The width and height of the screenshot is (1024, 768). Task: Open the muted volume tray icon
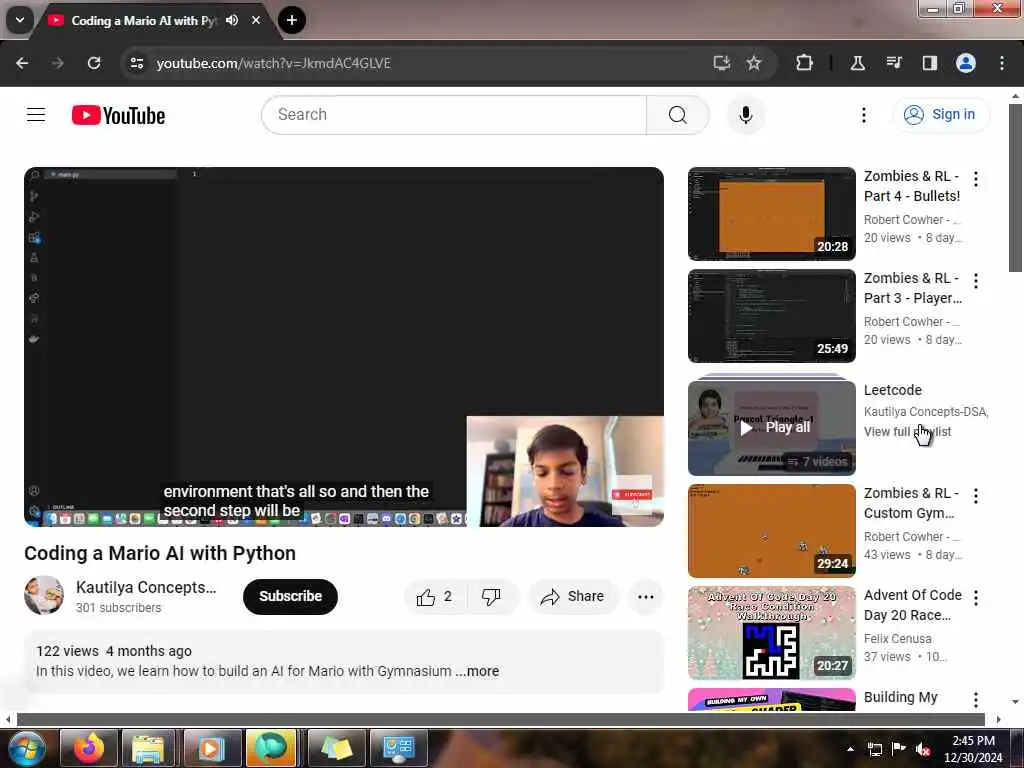click(x=923, y=749)
